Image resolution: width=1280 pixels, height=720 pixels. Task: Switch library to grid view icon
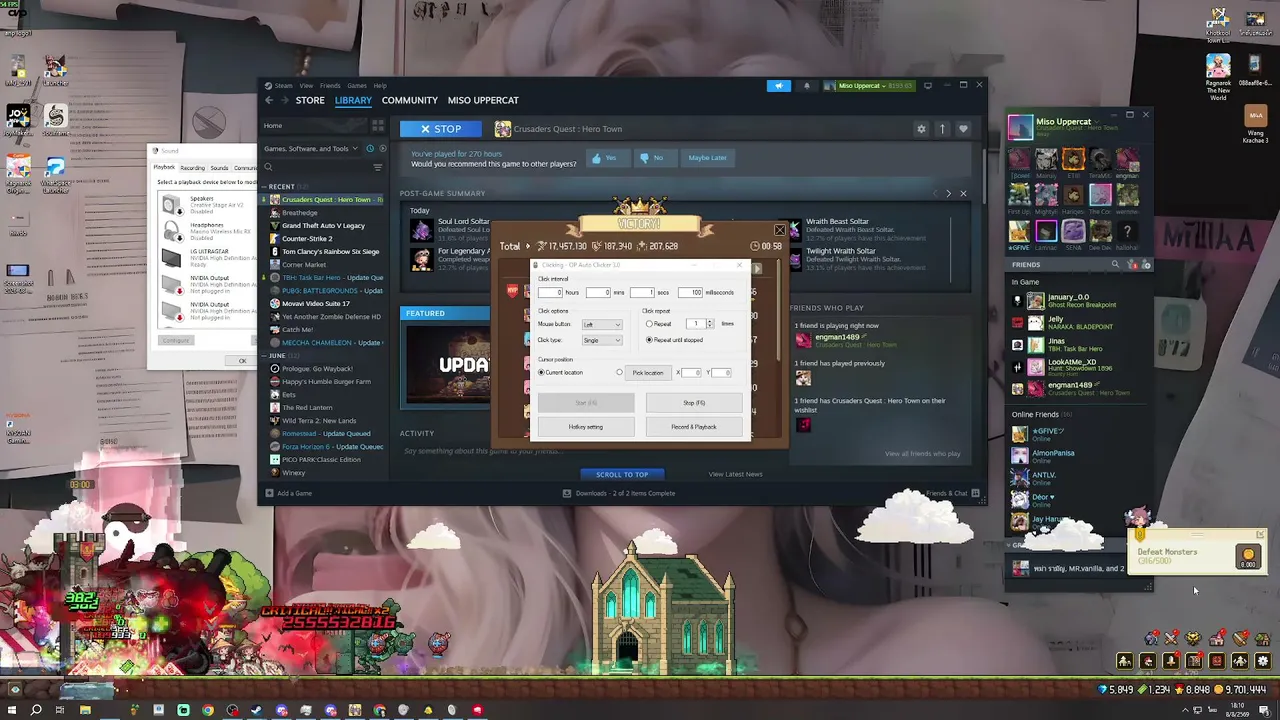(x=377, y=126)
